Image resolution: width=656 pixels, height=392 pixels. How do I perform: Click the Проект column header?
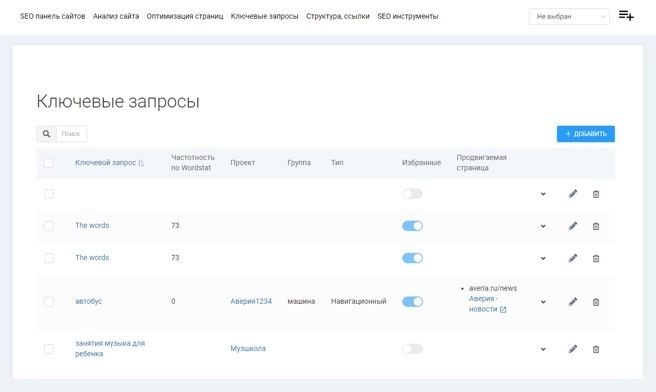pos(243,163)
